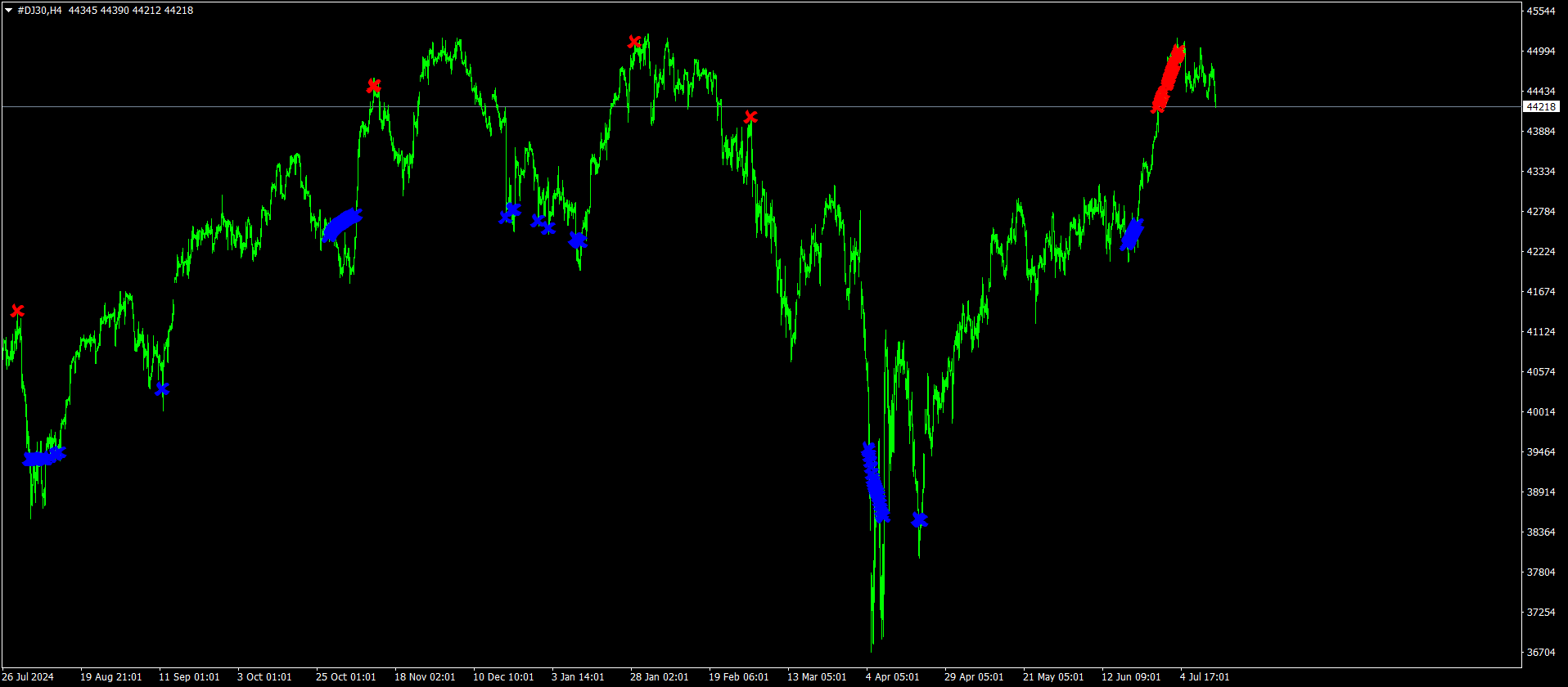Click the topmost red X near 28 Jan
Image resolution: width=1568 pixels, height=687 pixels.
tap(634, 42)
